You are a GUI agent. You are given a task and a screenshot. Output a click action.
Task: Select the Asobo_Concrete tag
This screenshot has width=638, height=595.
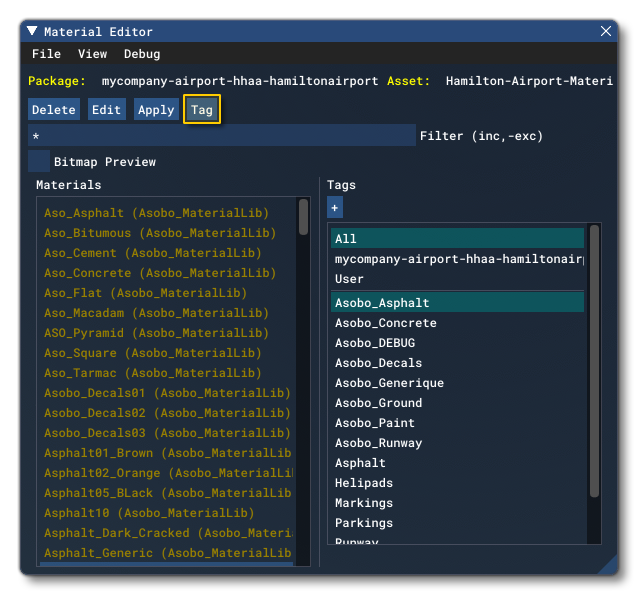(457, 322)
